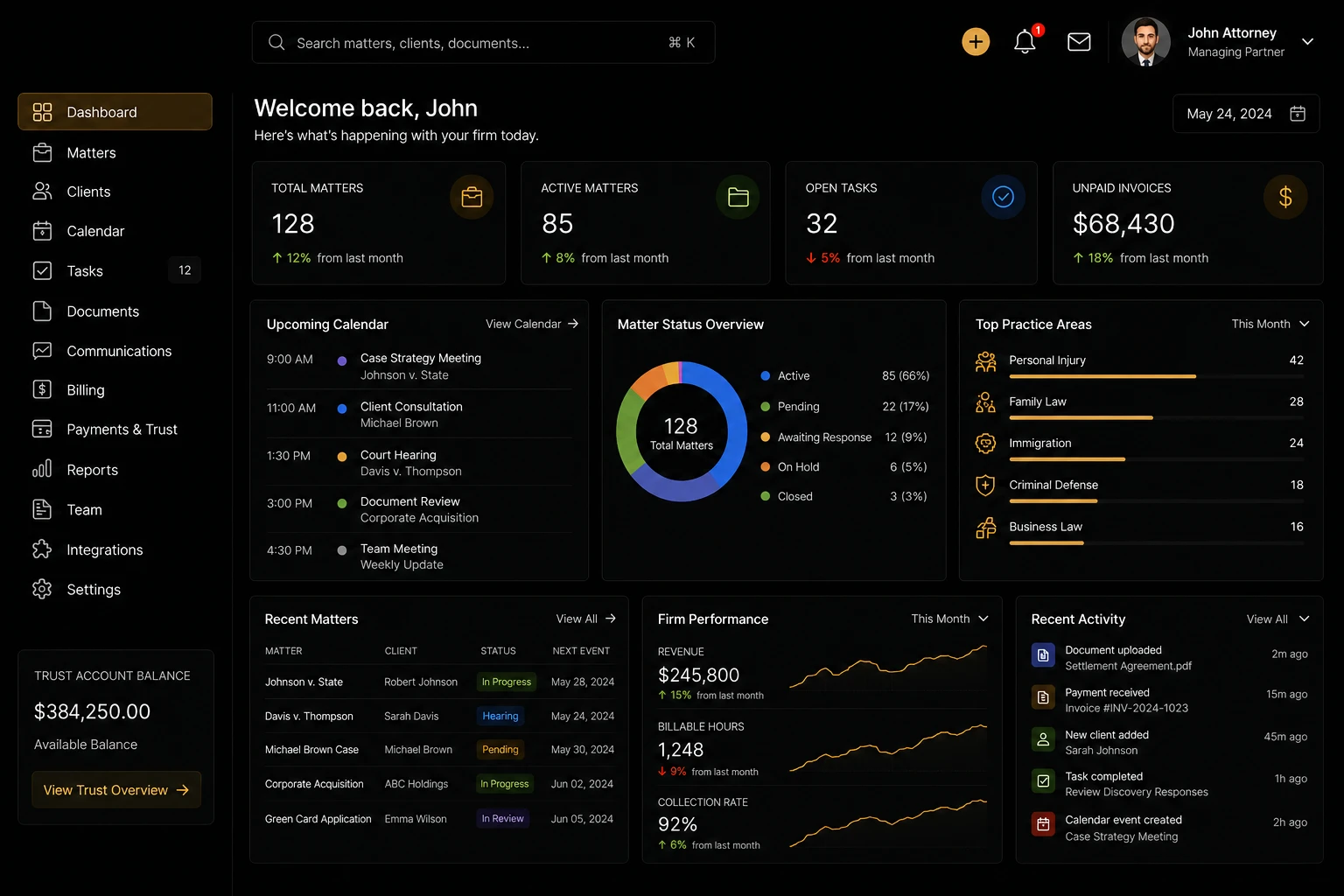
Task: Click the View Calendar link
Action: click(532, 324)
